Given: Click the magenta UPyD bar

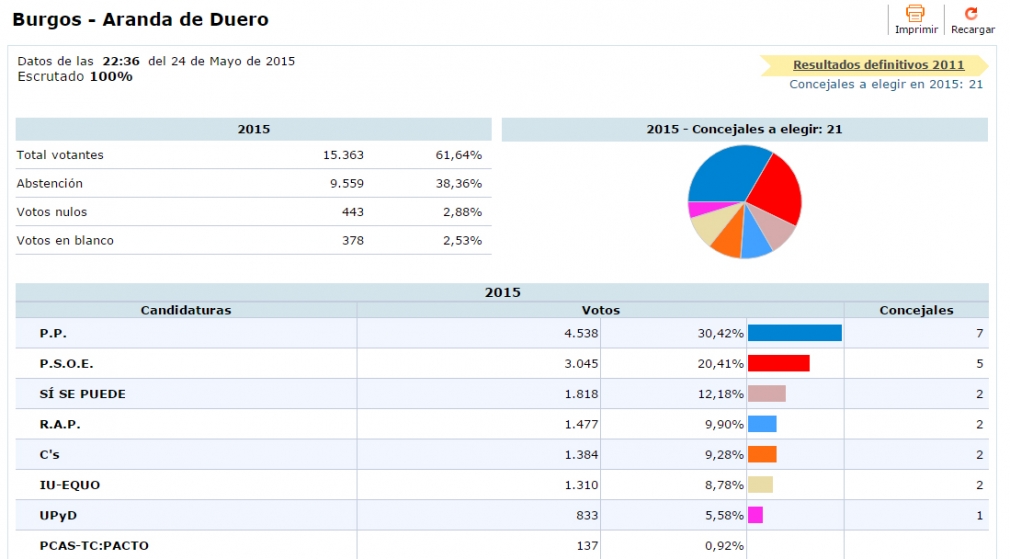Looking at the screenshot, I should coord(756,515).
